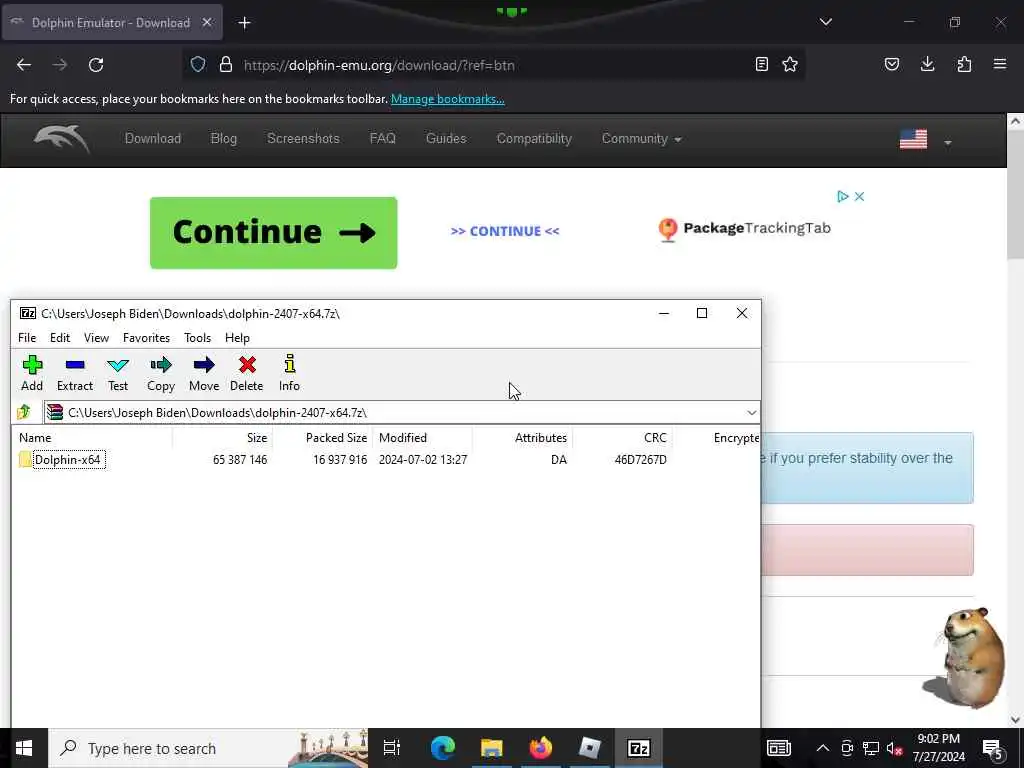Toggle Firefox reader view
The height and width of the screenshot is (768, 1024).
coord(761,64)
